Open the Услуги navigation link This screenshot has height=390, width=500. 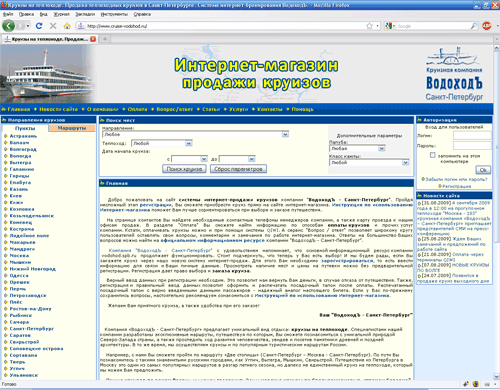[x=239, y=109]
